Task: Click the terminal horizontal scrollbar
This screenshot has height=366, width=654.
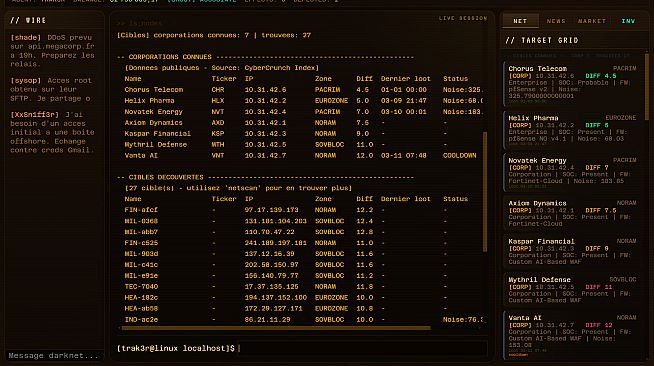Action: (x=276, y=328)
